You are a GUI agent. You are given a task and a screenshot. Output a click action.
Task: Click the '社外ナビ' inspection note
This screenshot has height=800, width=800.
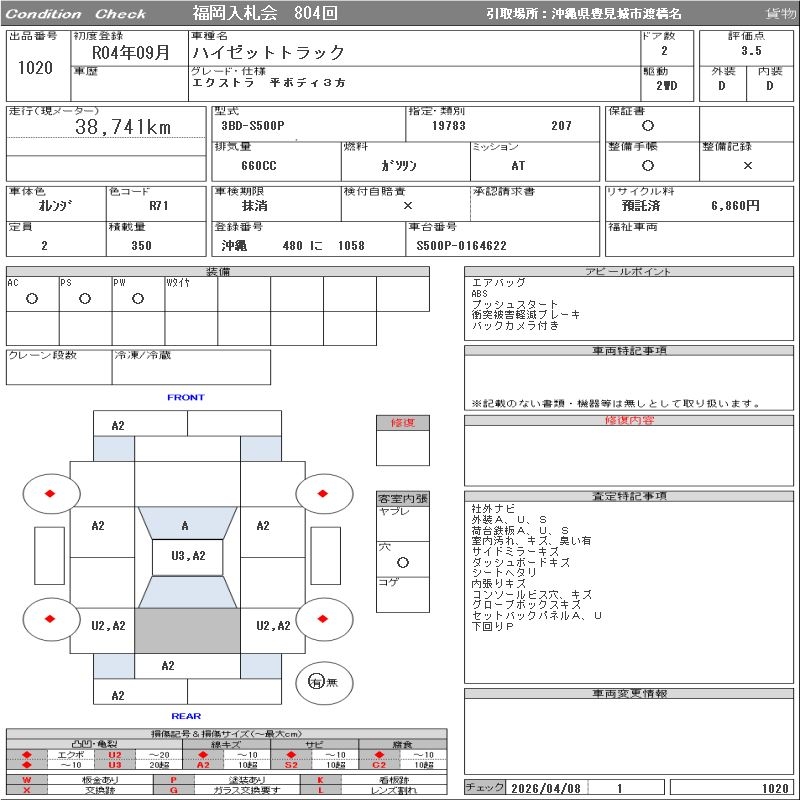(493, 509)
